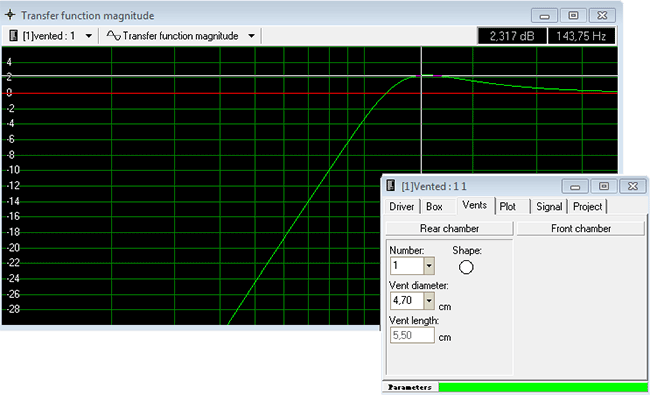The image size is (650, 395).
Task: Switch to the Plot tab
Action: (x=507, y=206)
